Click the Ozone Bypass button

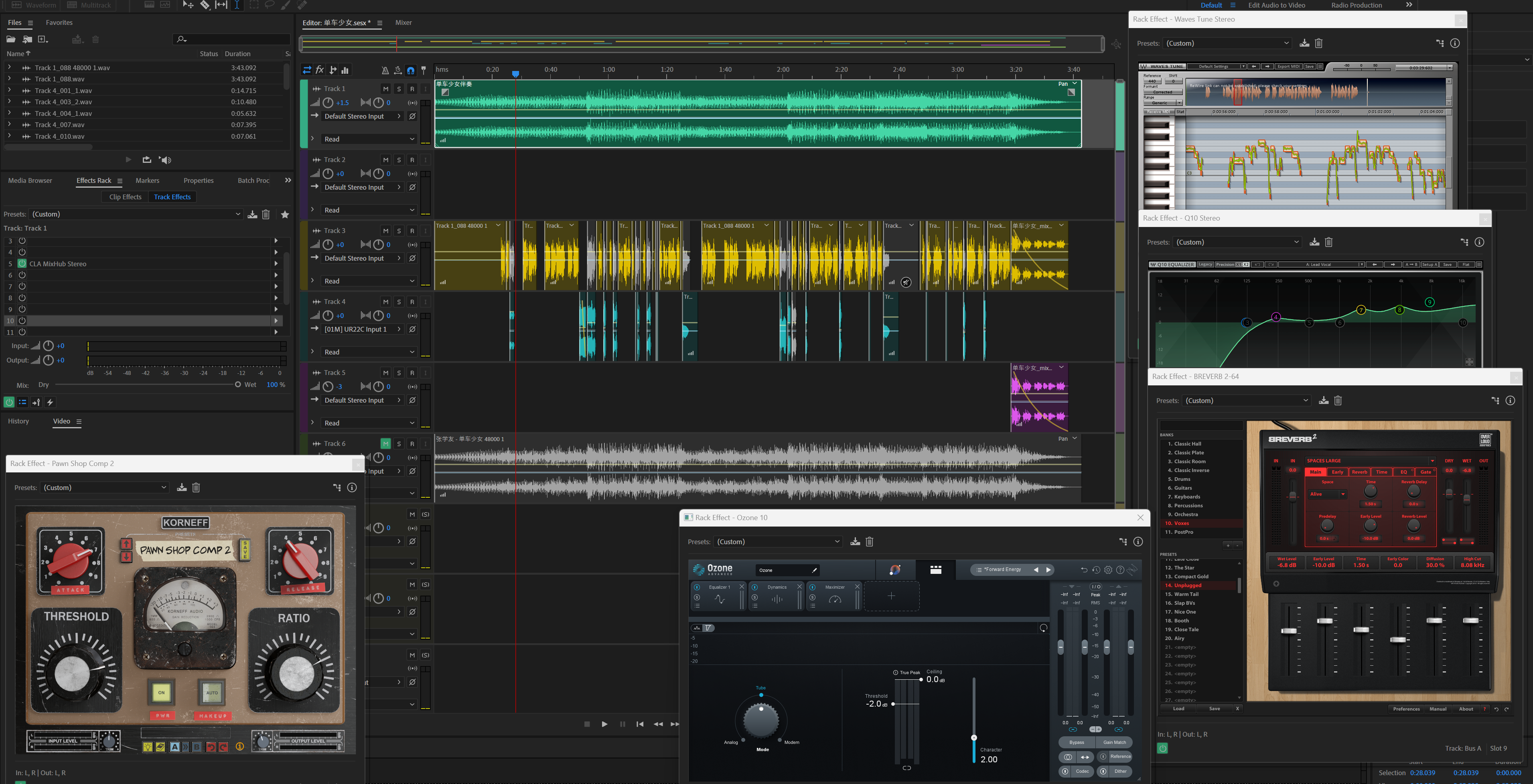[x=1077, y=742]
